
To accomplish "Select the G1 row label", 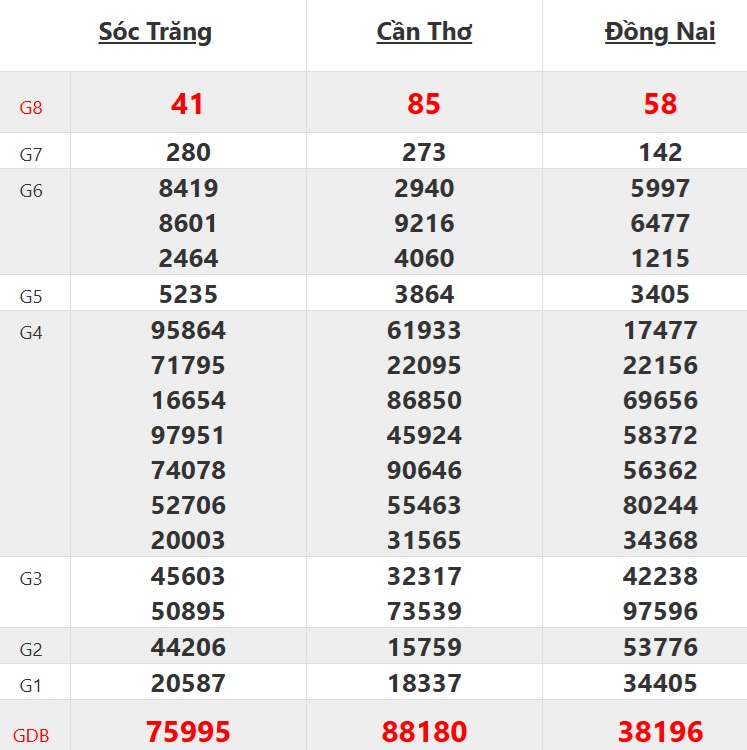I will pos(31,686).
